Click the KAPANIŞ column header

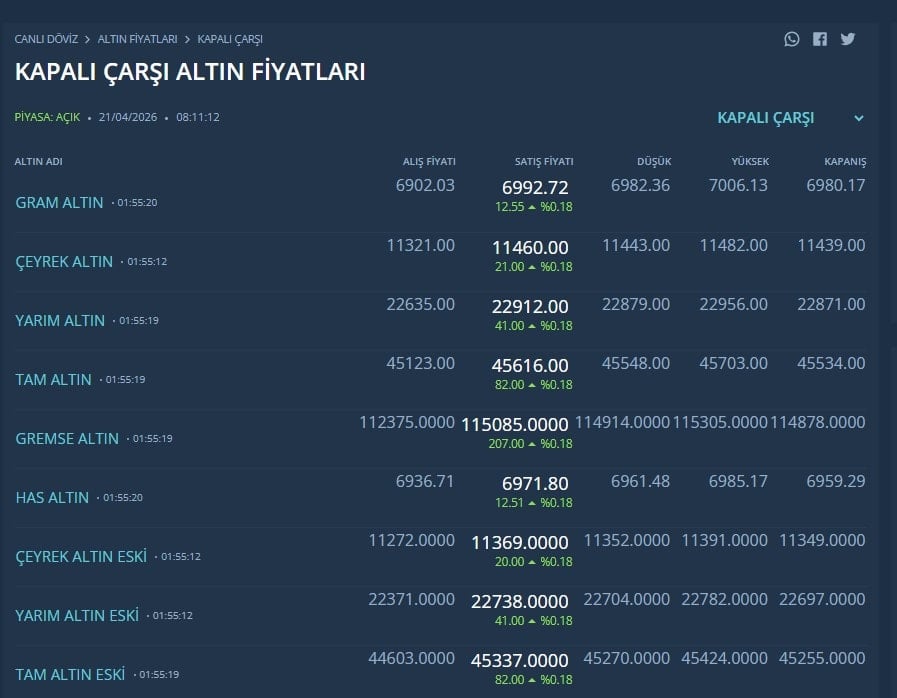coord(845,161)
